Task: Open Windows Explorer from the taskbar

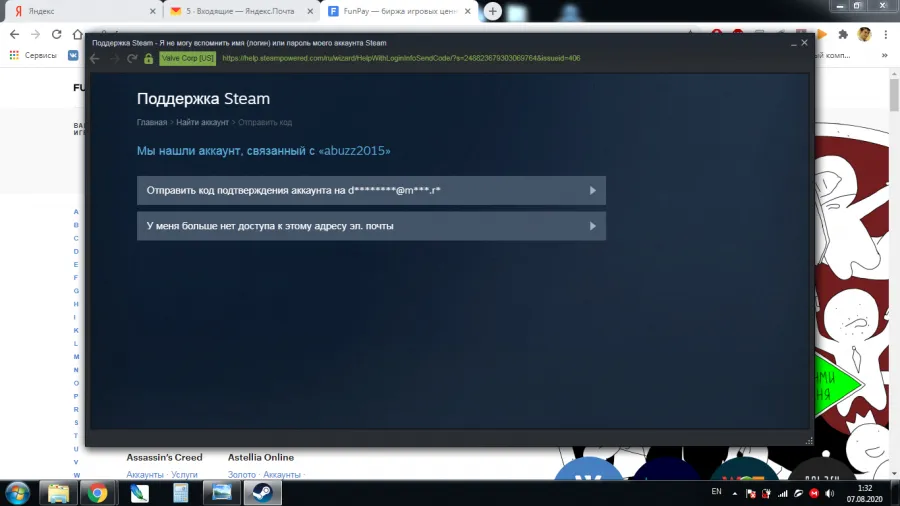Action: 58,493
